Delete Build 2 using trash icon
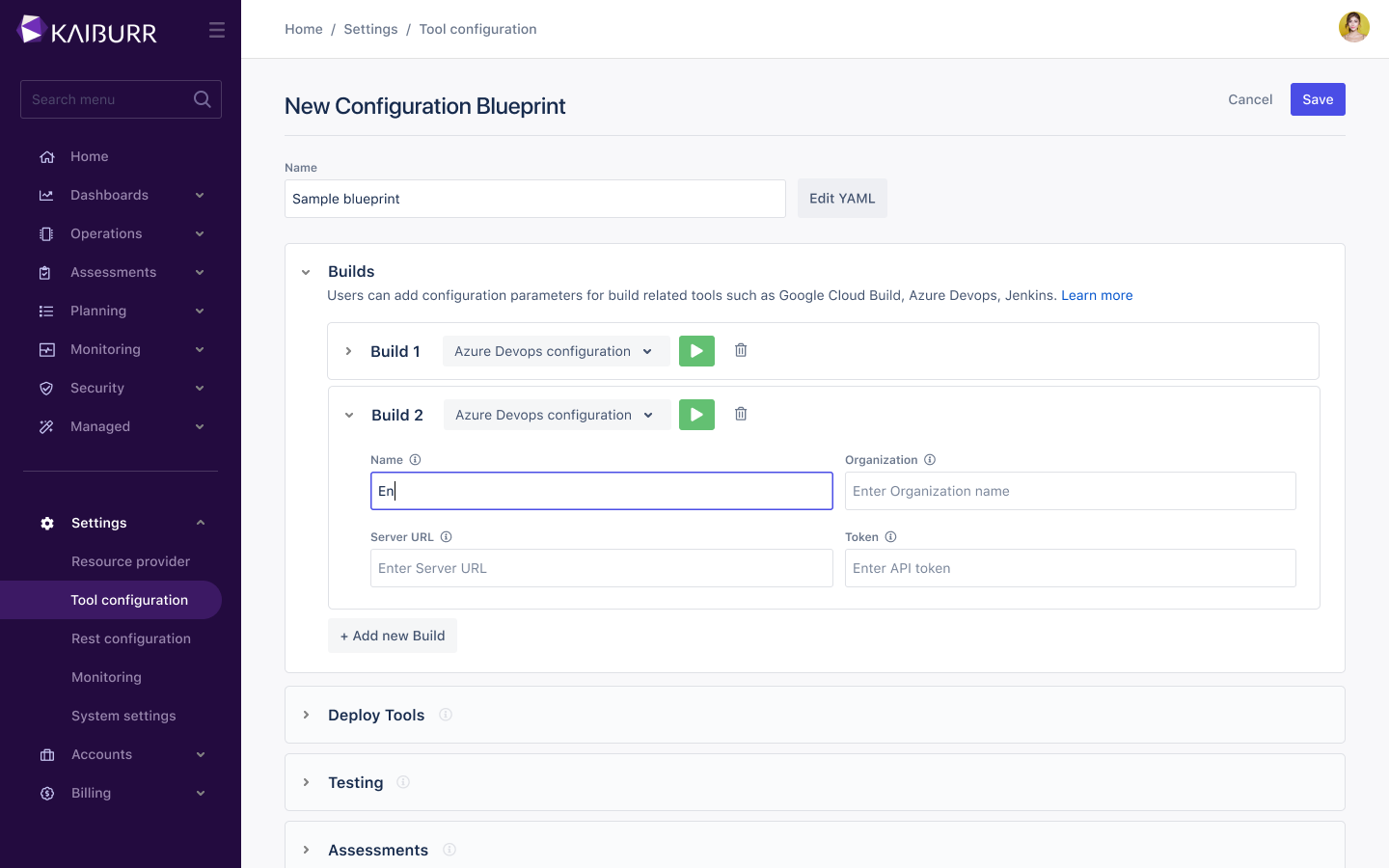 (x=741, y=414)
